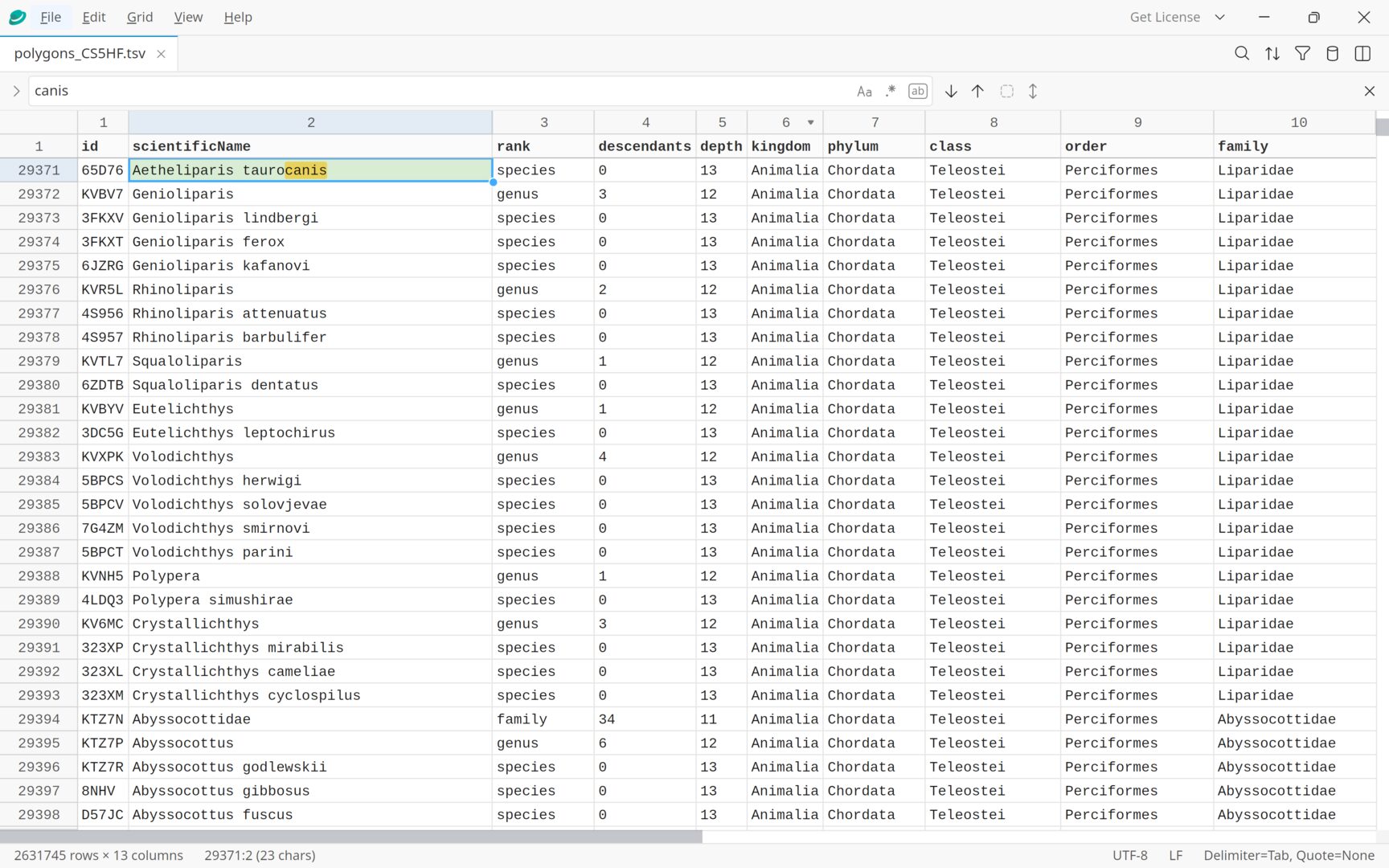The image size is (1389, 868).
Task: Select the cell Abyssocottus godlewskii
Action: (x=310, y=767)
